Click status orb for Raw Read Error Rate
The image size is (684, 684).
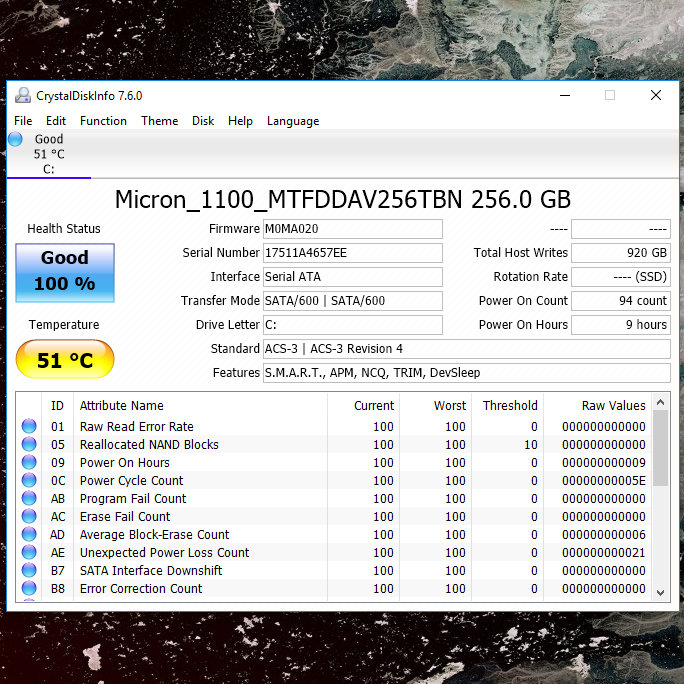tap(29, 427)
